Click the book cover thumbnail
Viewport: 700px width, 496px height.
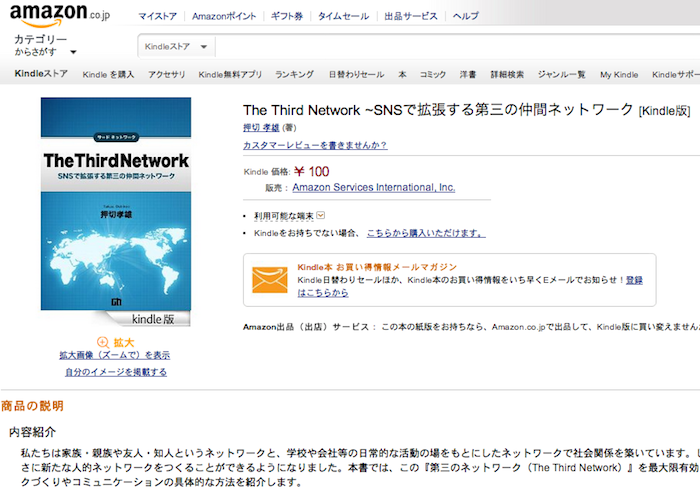(116, 204)
